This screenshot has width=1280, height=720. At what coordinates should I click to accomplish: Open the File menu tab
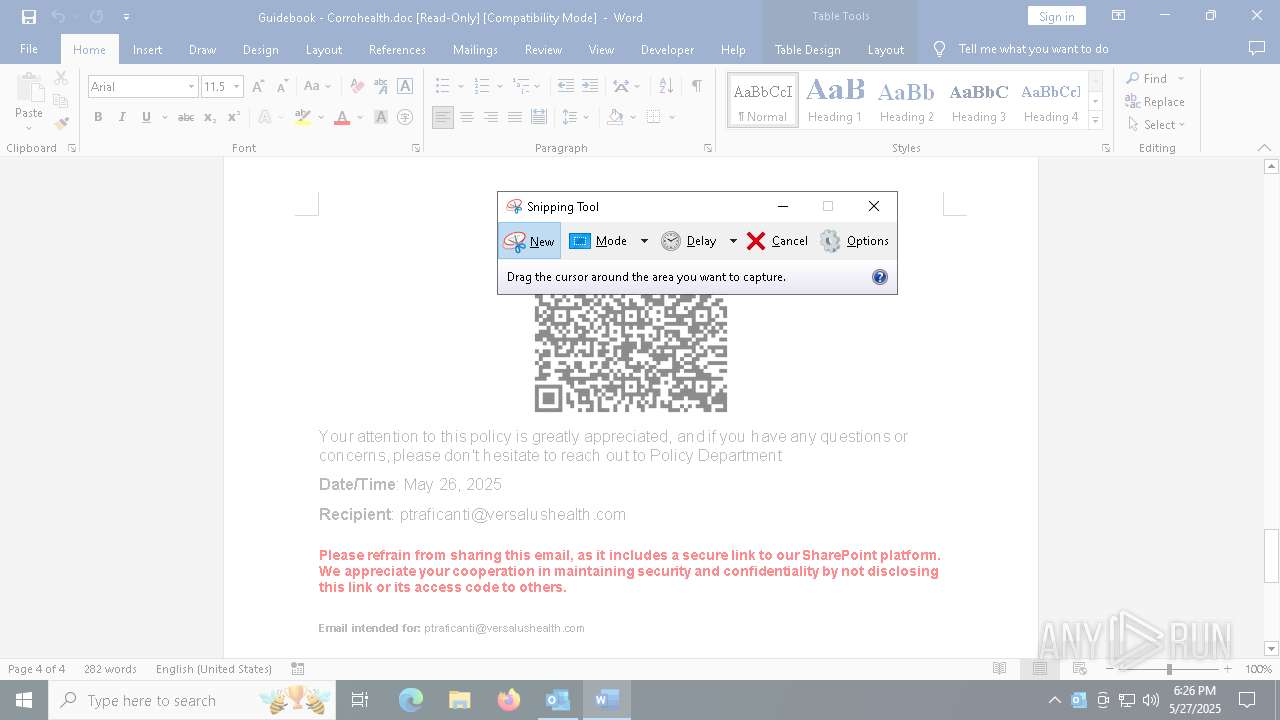click(29, 49)
